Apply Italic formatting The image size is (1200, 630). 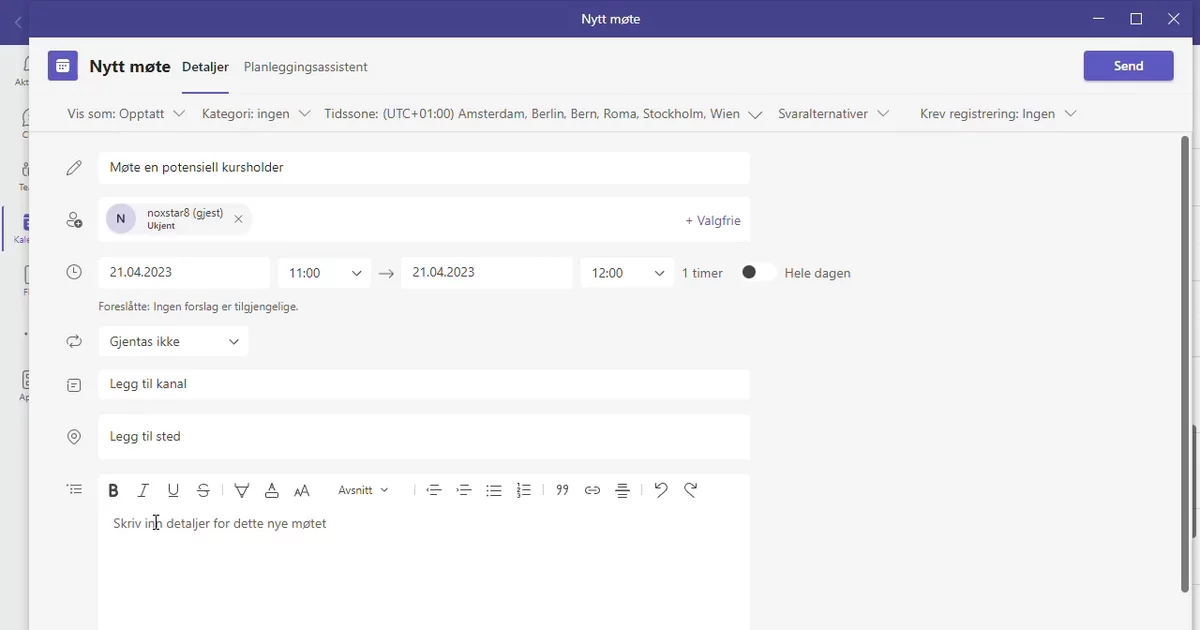point(143,490)
